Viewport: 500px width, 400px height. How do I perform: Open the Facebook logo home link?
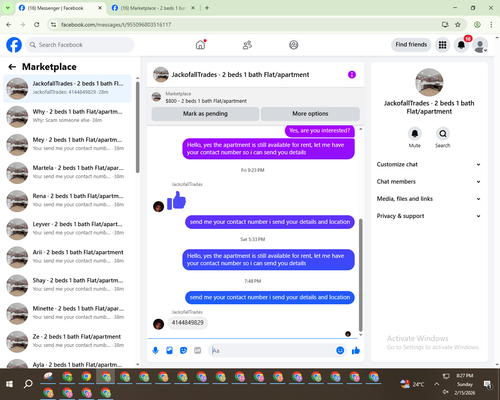(14, 45)
